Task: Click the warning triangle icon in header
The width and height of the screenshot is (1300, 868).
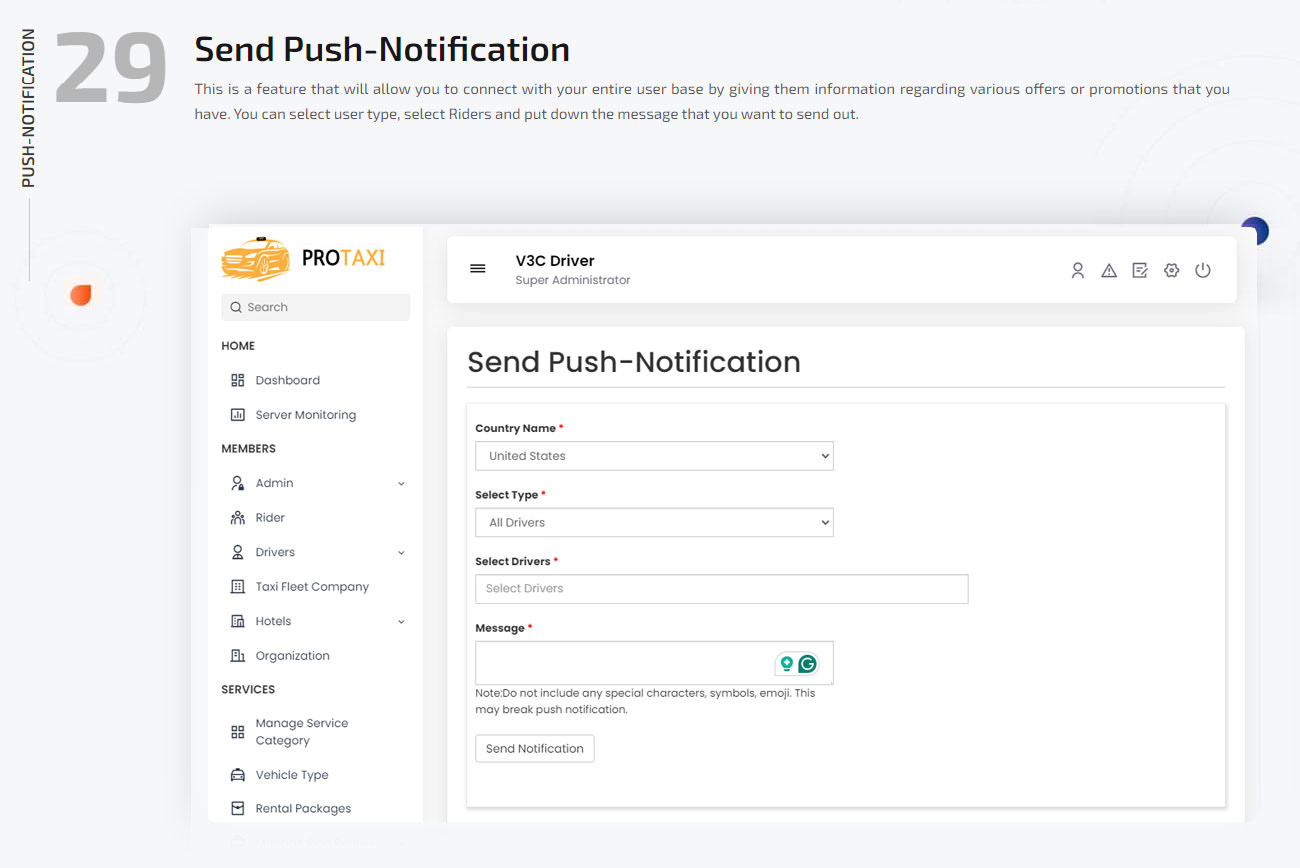Action: pos(1108,270)
